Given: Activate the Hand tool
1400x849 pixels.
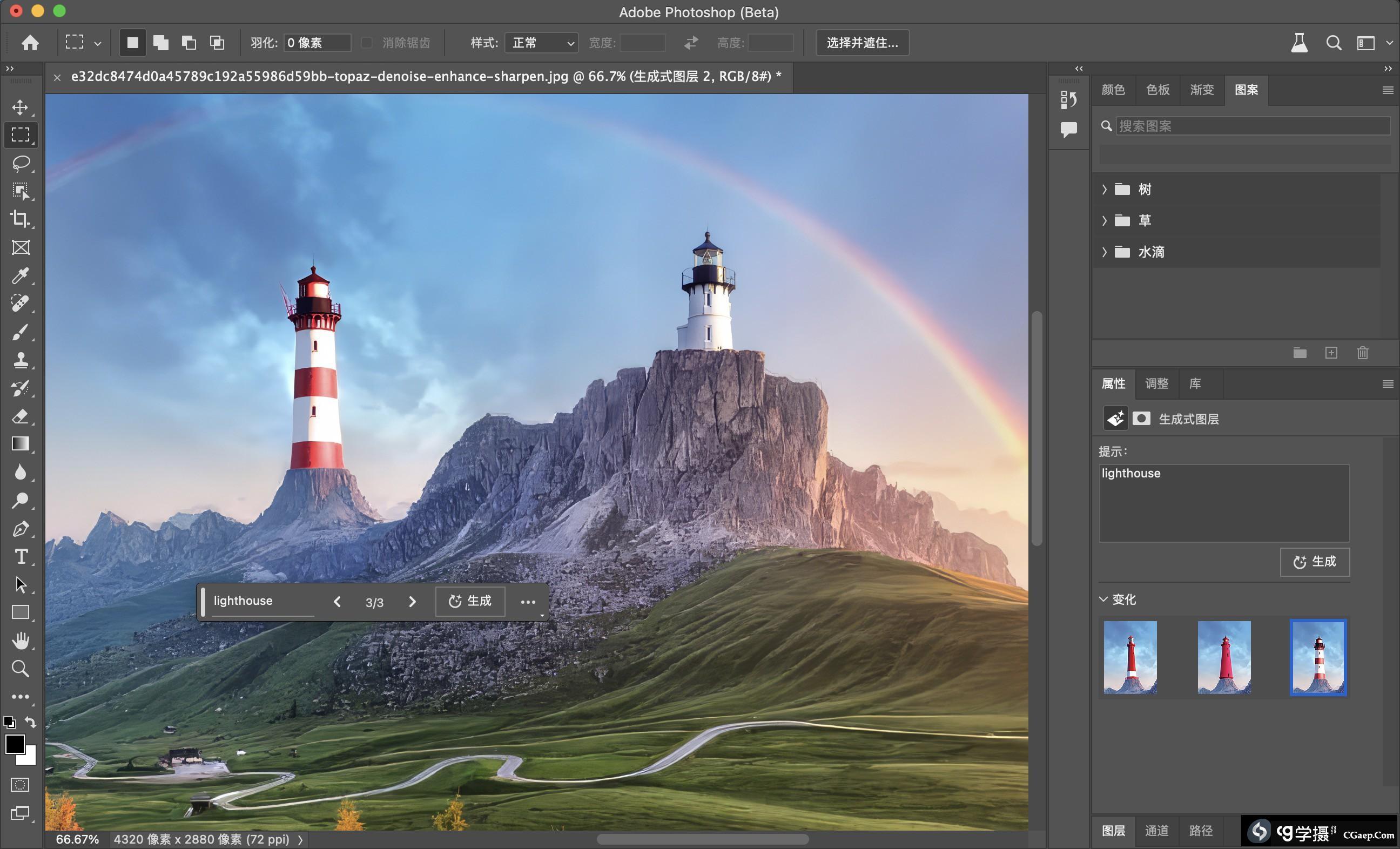Looking at the screenshot, I should pos(21,641).
